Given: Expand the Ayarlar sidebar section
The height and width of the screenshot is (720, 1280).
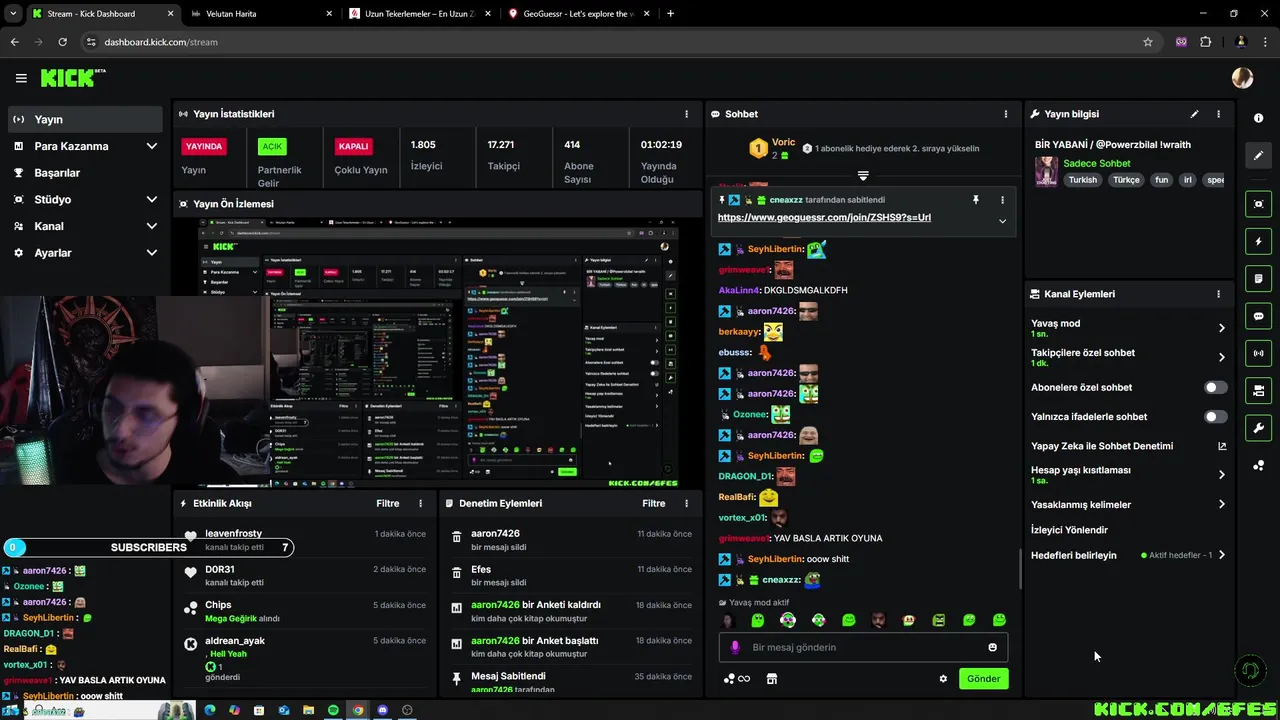Looking at the screenshot, I should pyautogui.click(x=151, y=253).
